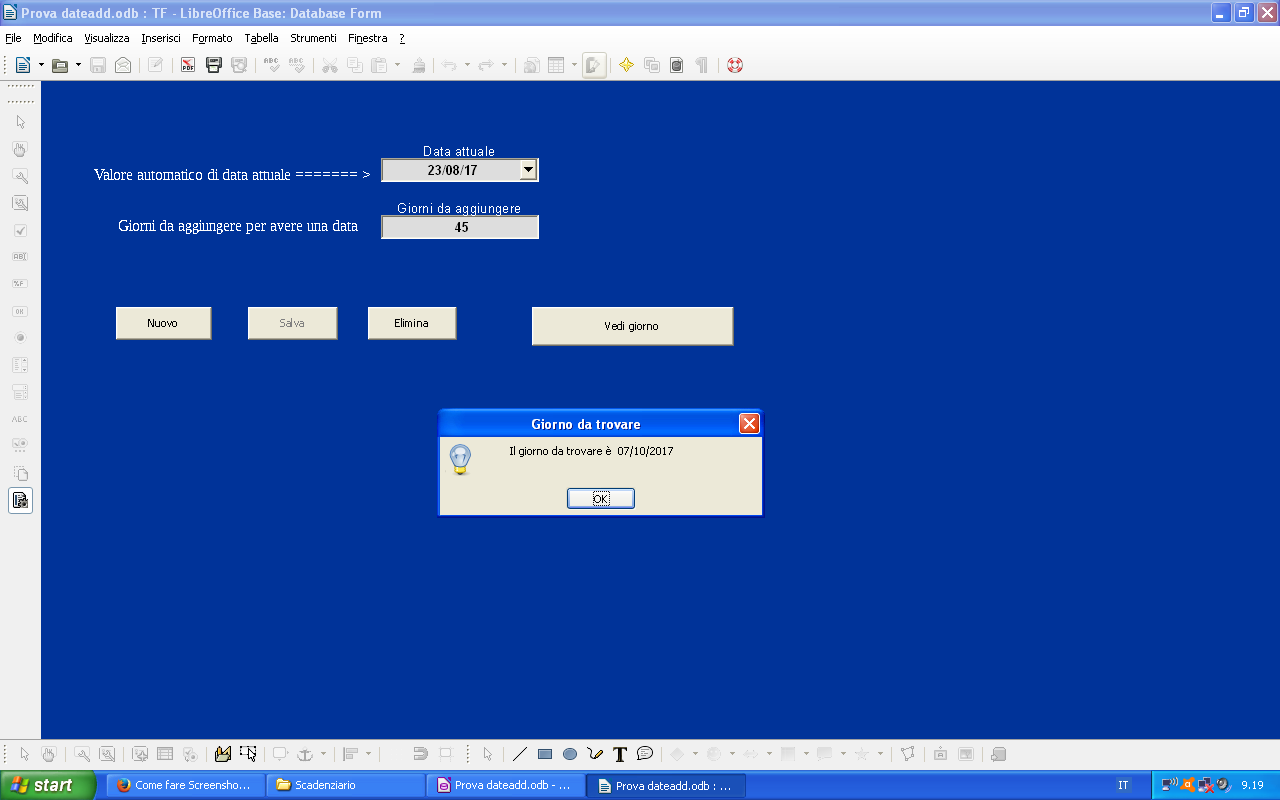Click 'Giorni da aggiungere per avere una data' label

coord(238,226)
